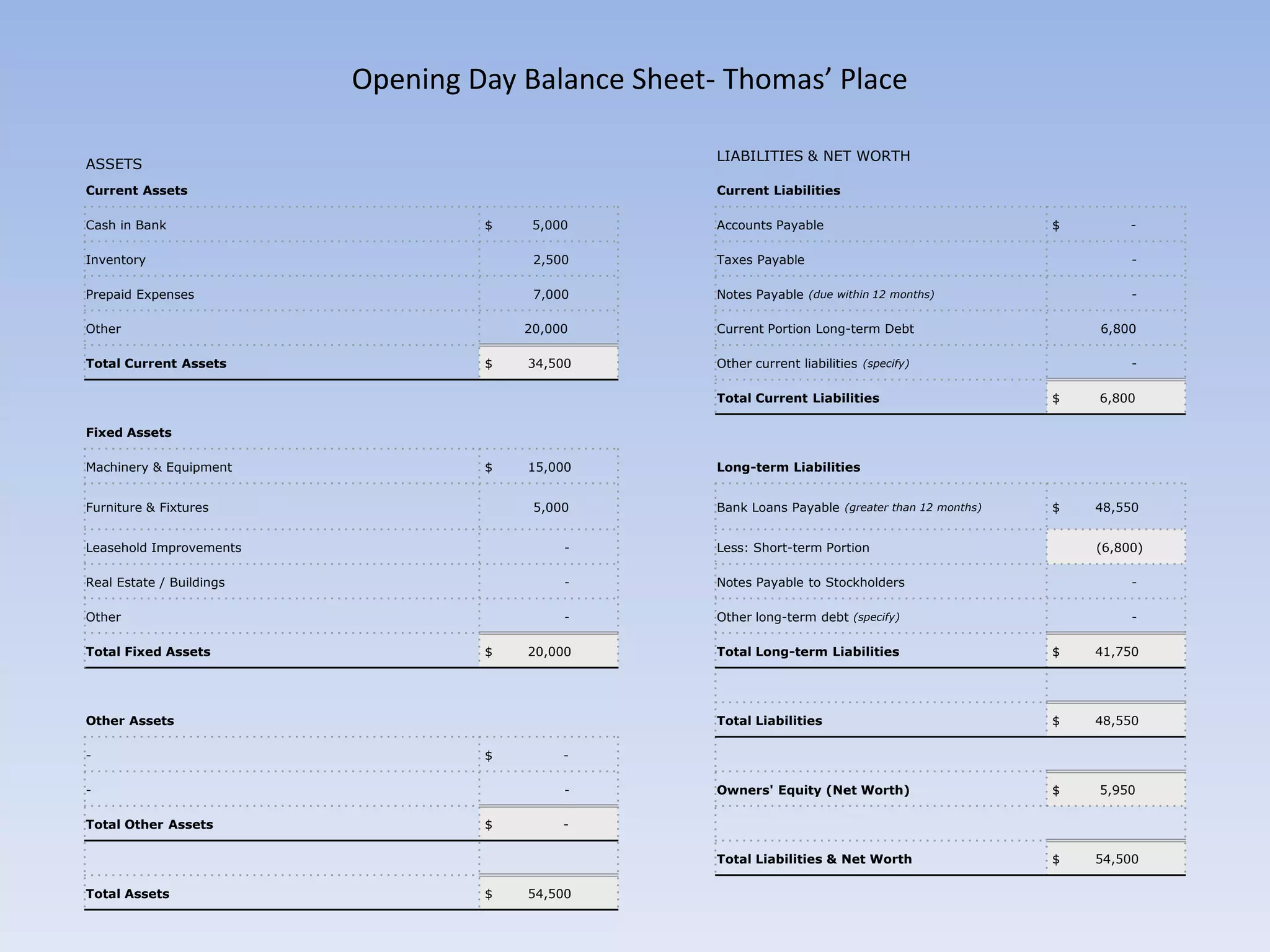1270x952 pixels.
Task: Select the Total Fixed Assets cell 20,000
Action: (x=549, y=651)
